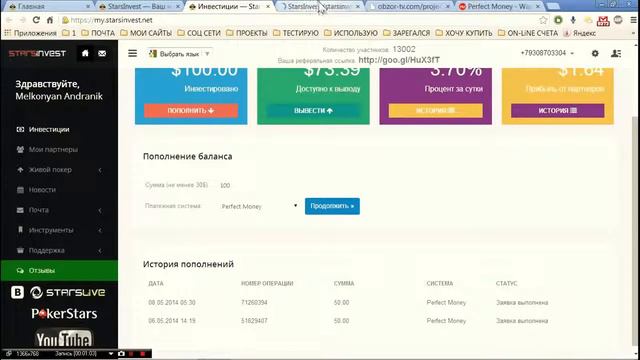Click date 08.05.2014 05:30 in history
This screenshot has width=640, height=360.
pyautogui.click(x=172, y=302)
